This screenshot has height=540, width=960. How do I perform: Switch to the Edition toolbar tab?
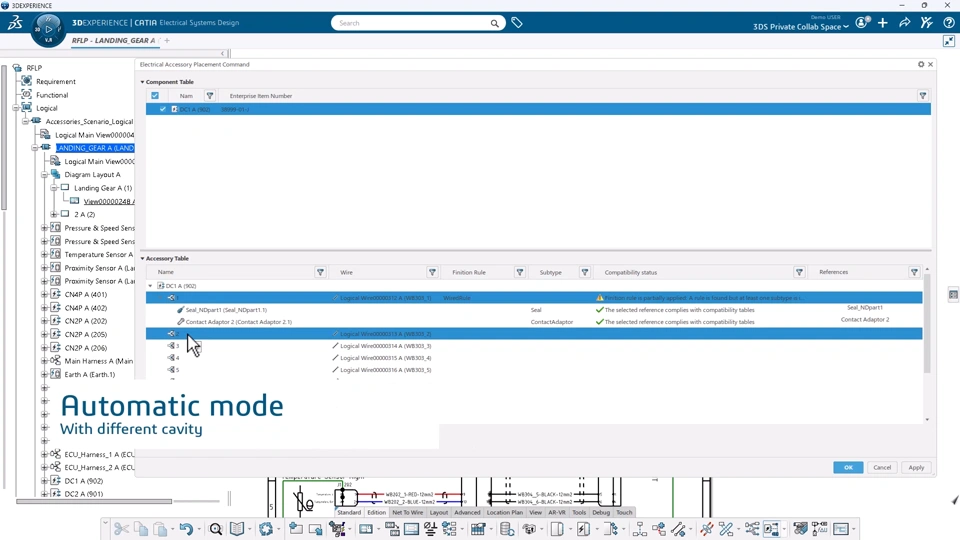[377, 512]
